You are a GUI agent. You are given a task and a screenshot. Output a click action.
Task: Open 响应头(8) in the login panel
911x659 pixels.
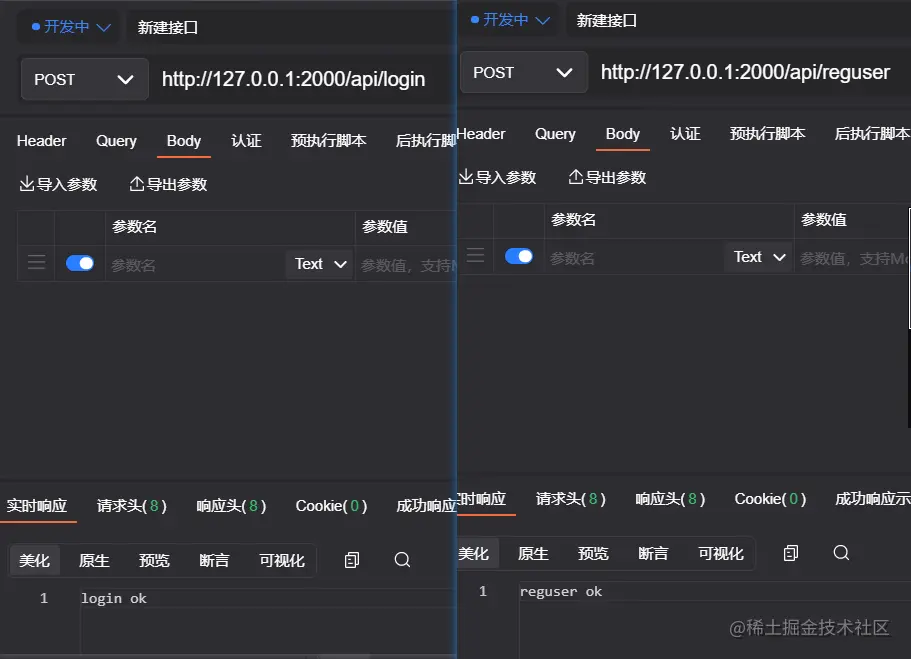231,506
